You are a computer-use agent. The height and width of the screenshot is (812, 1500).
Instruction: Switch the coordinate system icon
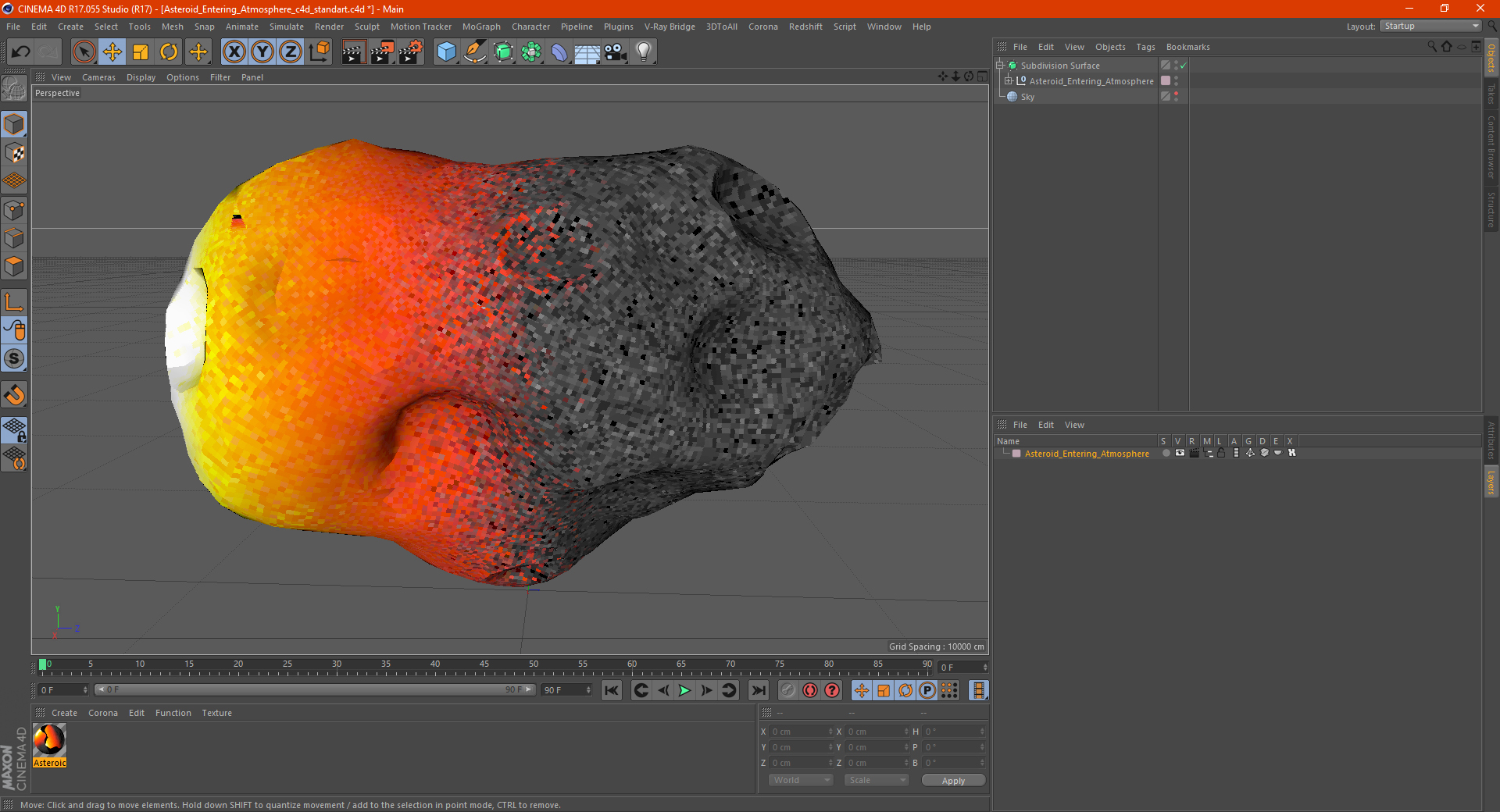point(319,52)
